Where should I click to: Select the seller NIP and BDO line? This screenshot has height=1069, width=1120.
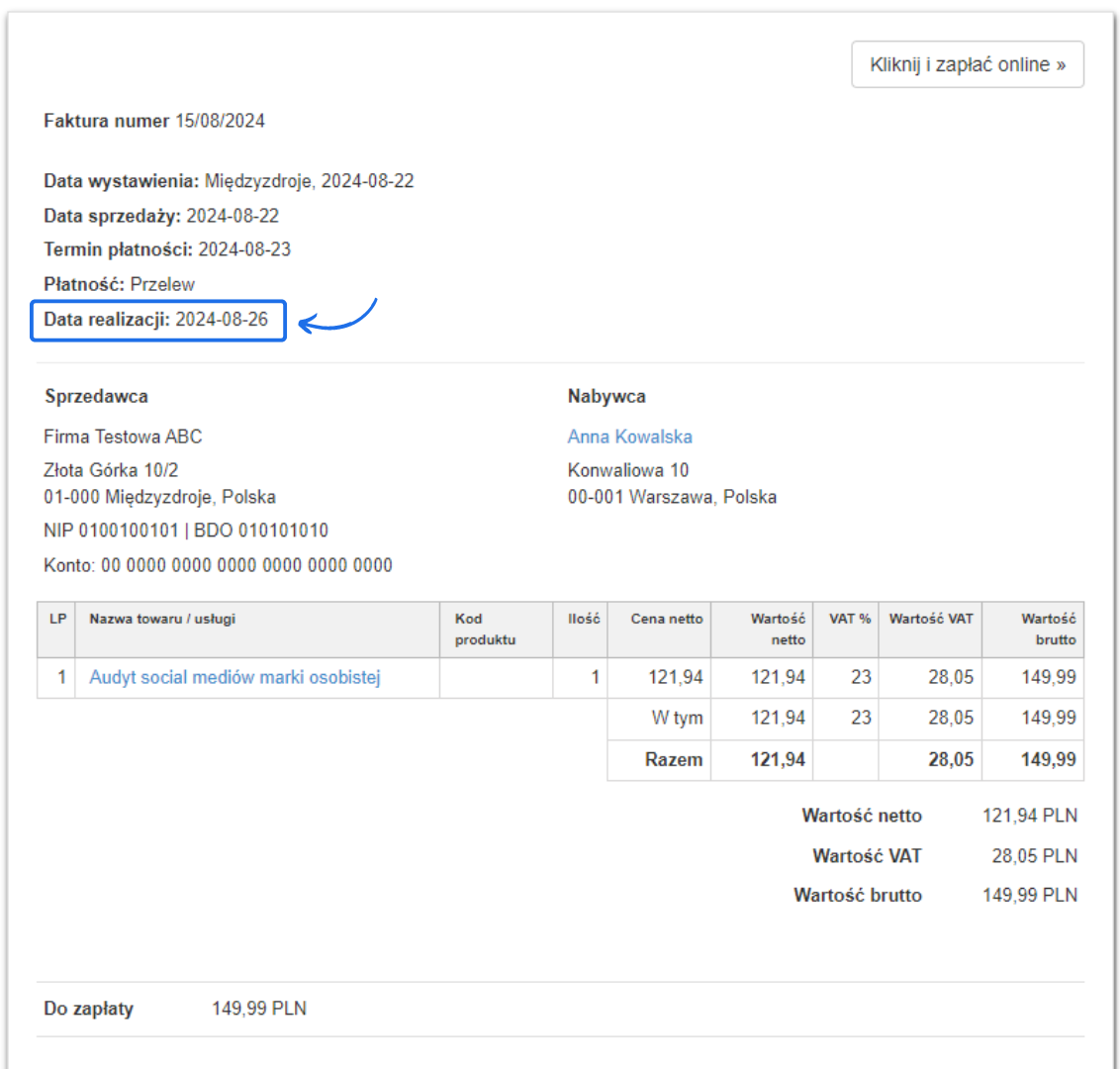(186, 531)
